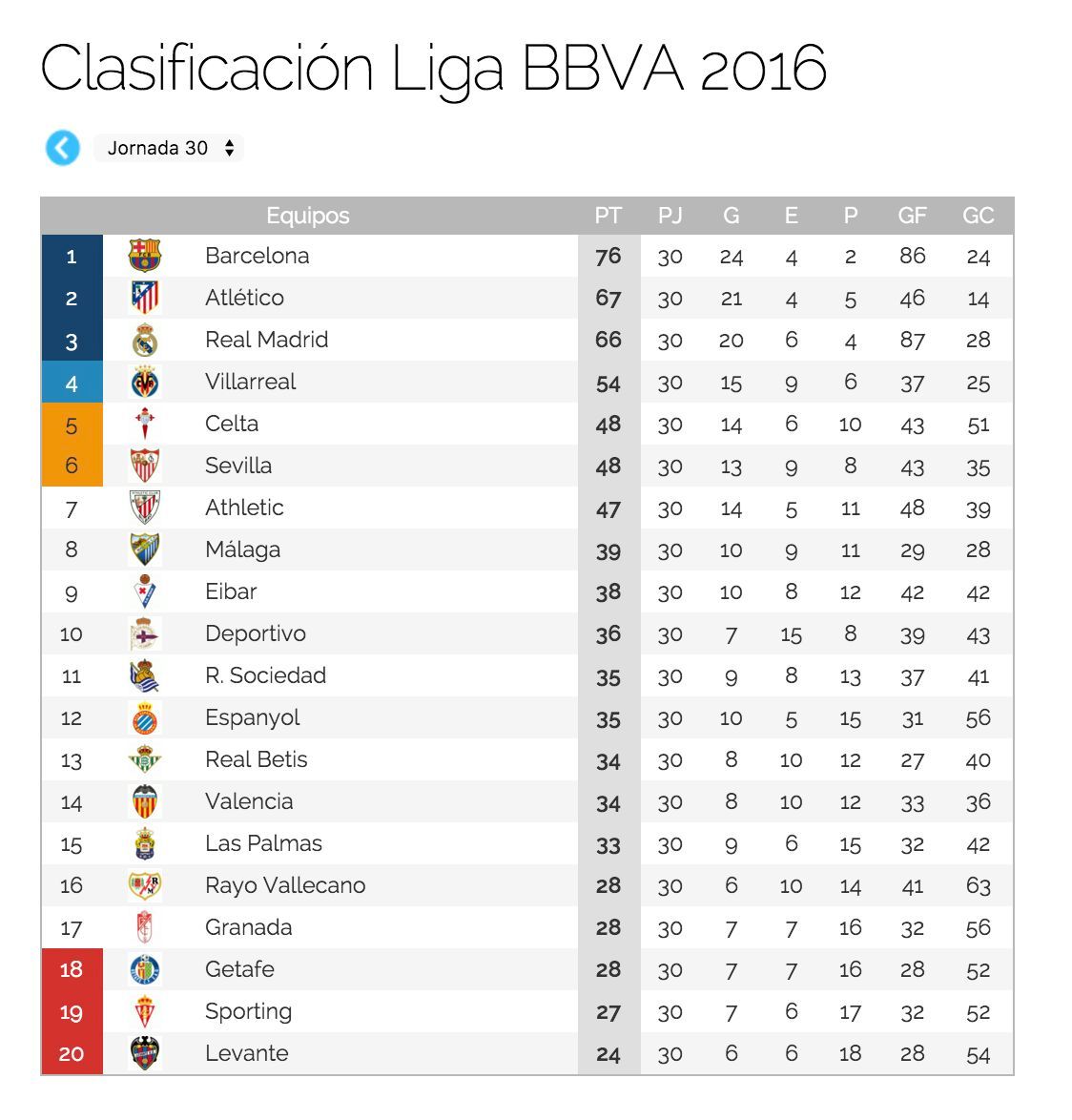This screenshot has width=1072, height=1120.
Task: Click the Málaga club crest
Action: [x=145, y=550]
